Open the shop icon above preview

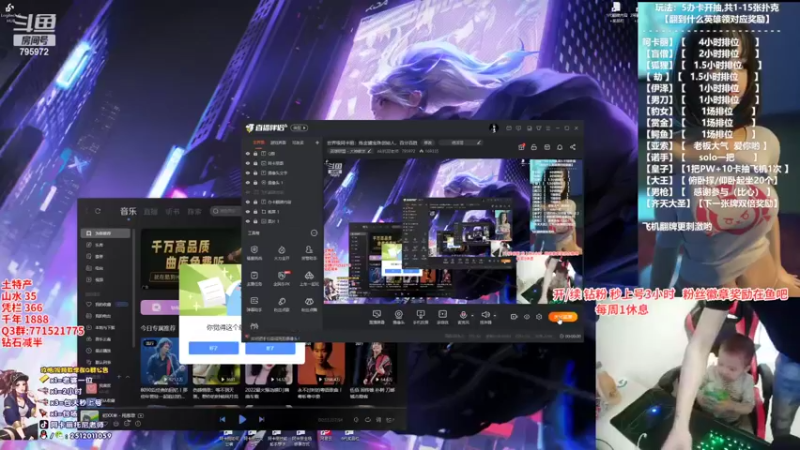tap(547, 147)
